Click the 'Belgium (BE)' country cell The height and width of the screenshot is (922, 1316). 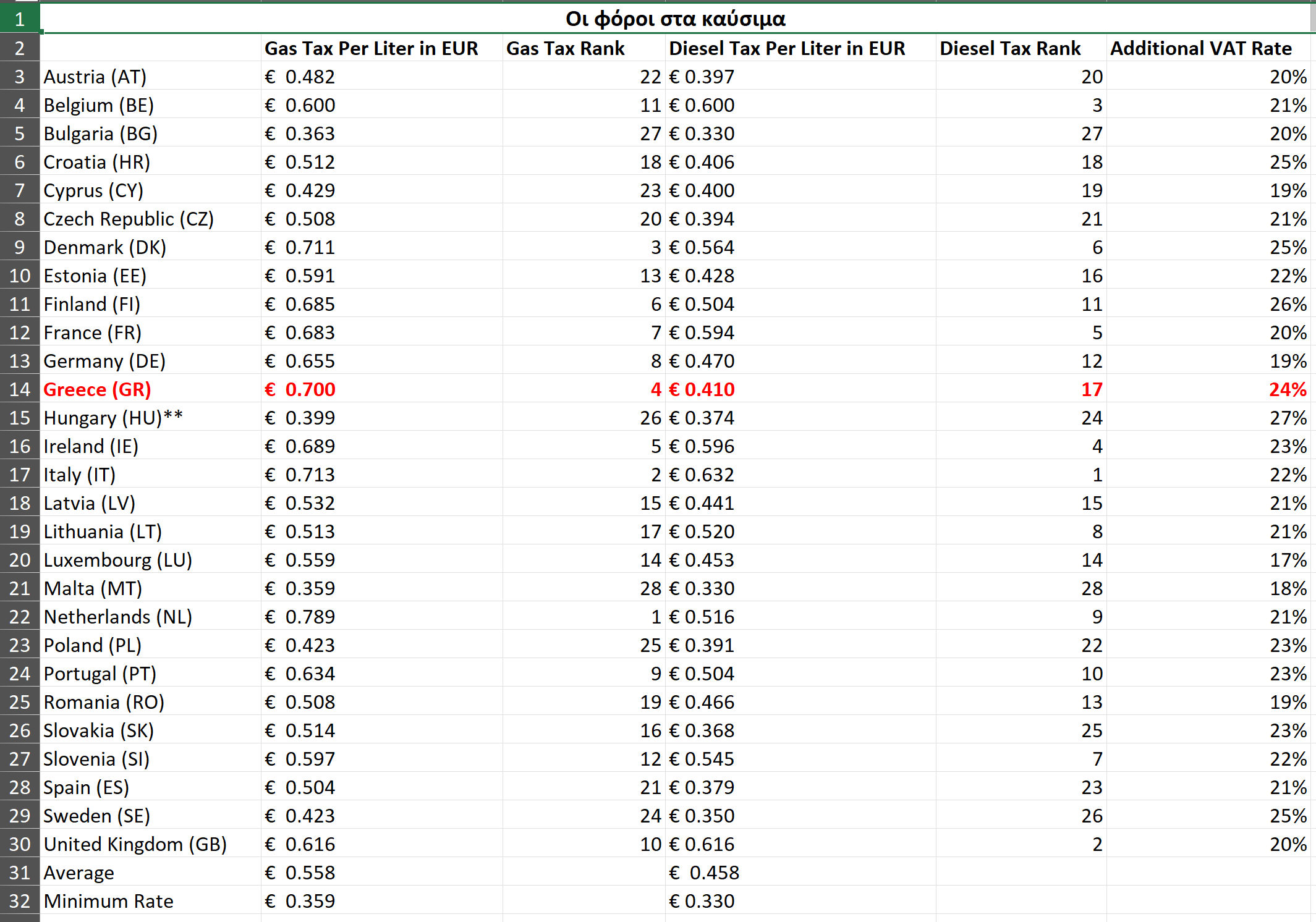pyautogui.click(x=150, y=105)
